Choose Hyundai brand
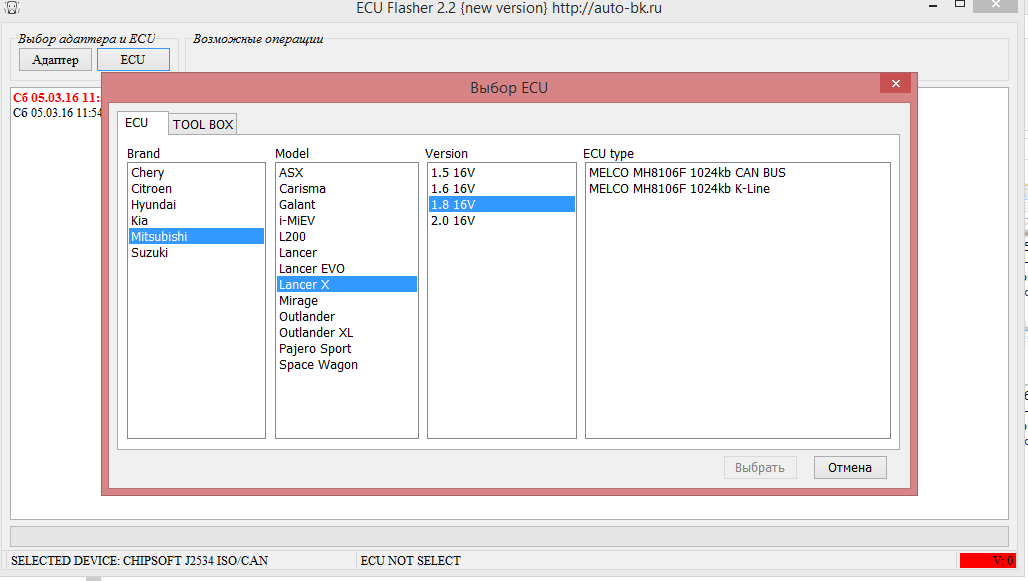Viewport: 1028px width, 581px height. pos(196,205)
